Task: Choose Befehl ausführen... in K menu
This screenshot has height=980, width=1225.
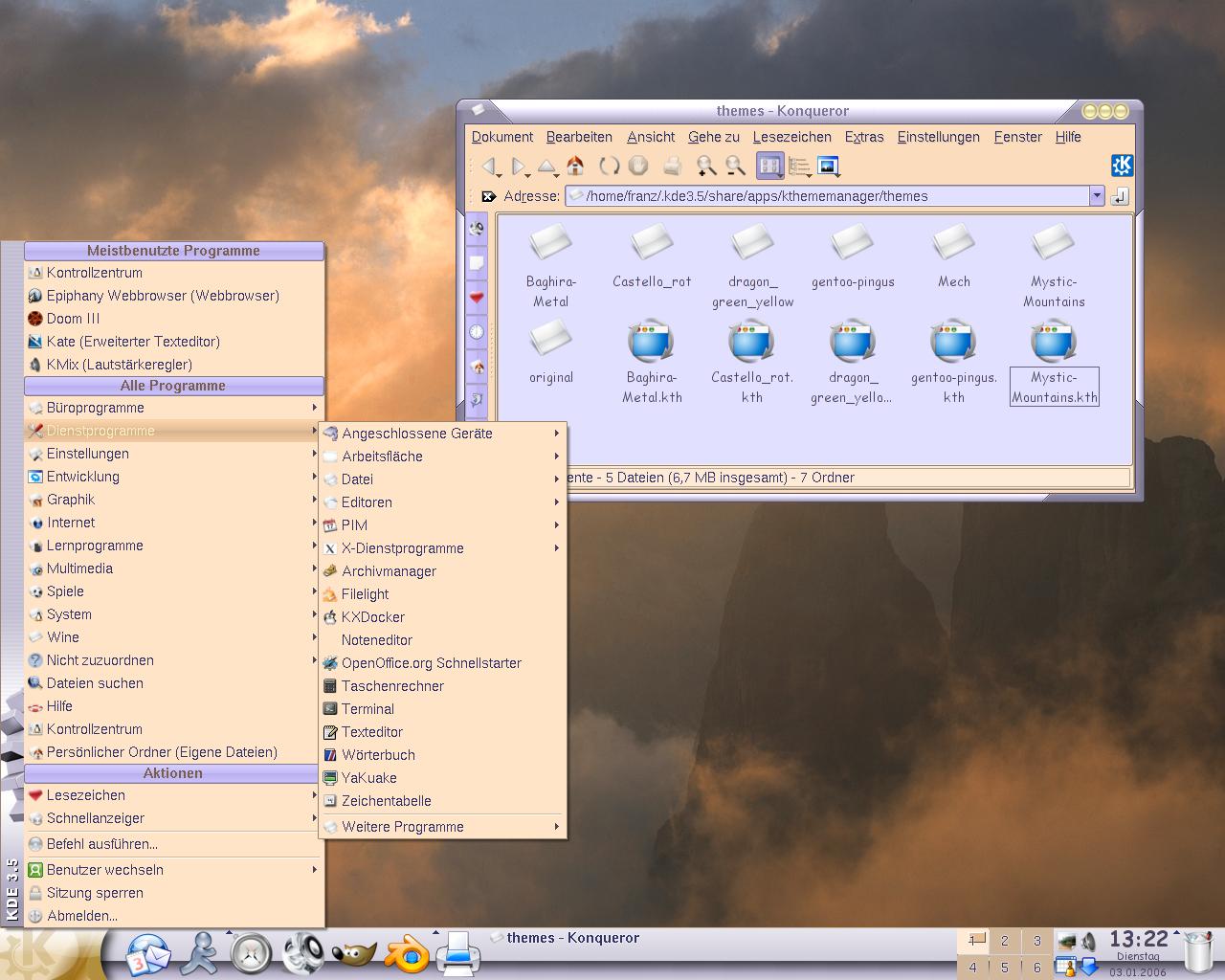Action: 173,844
